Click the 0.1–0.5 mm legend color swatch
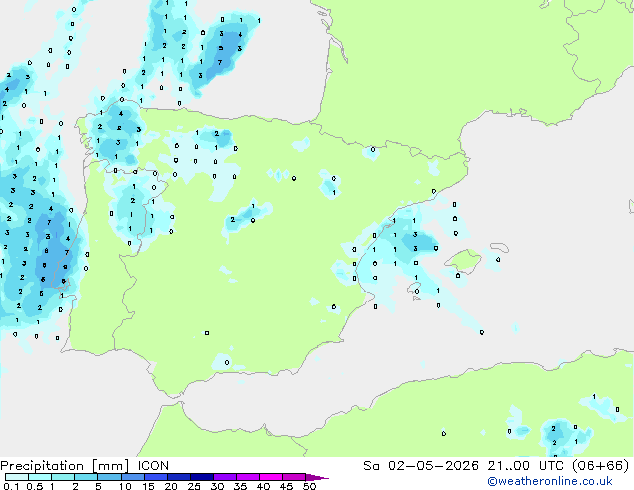The image size is (634, 490). [x=17, y=477]
